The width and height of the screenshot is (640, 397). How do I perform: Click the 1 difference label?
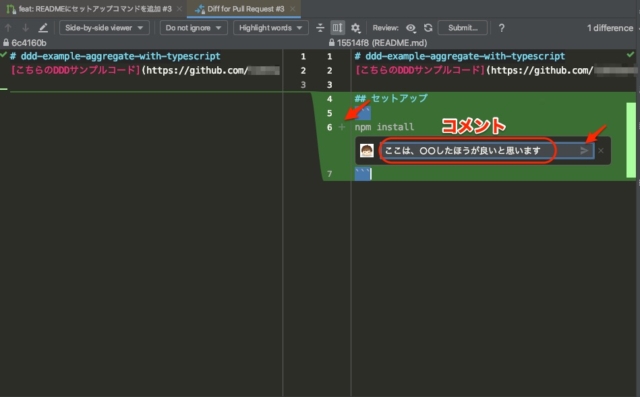point(610,28)
